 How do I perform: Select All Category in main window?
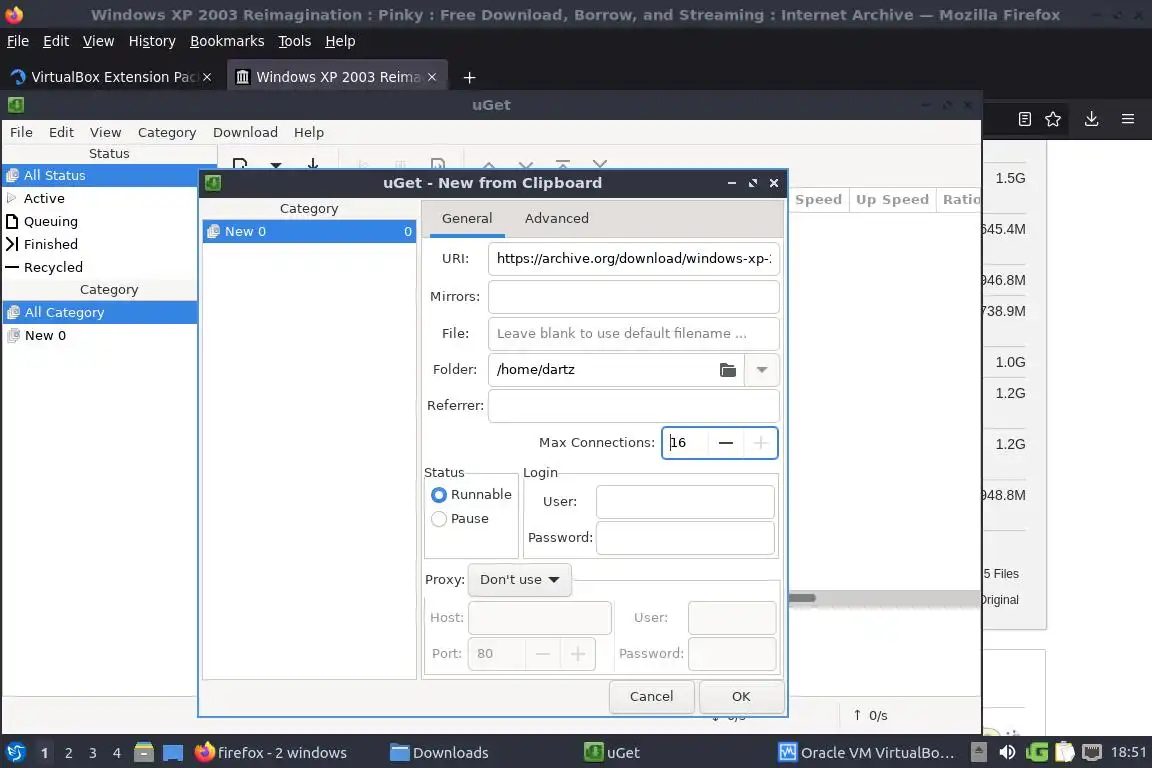pos(100,312)
